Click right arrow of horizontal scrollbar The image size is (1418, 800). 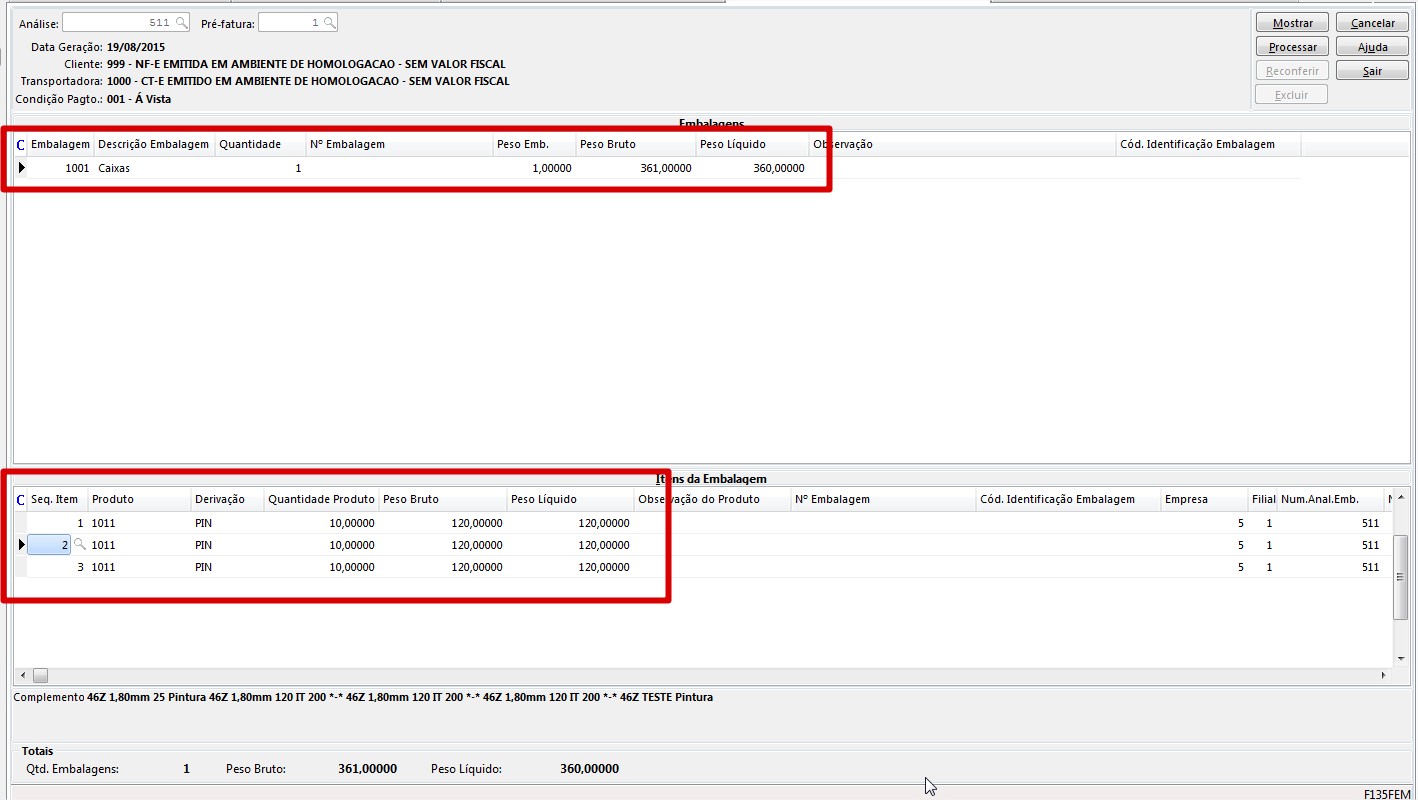pyautogui.click(x=1384, y=676)
